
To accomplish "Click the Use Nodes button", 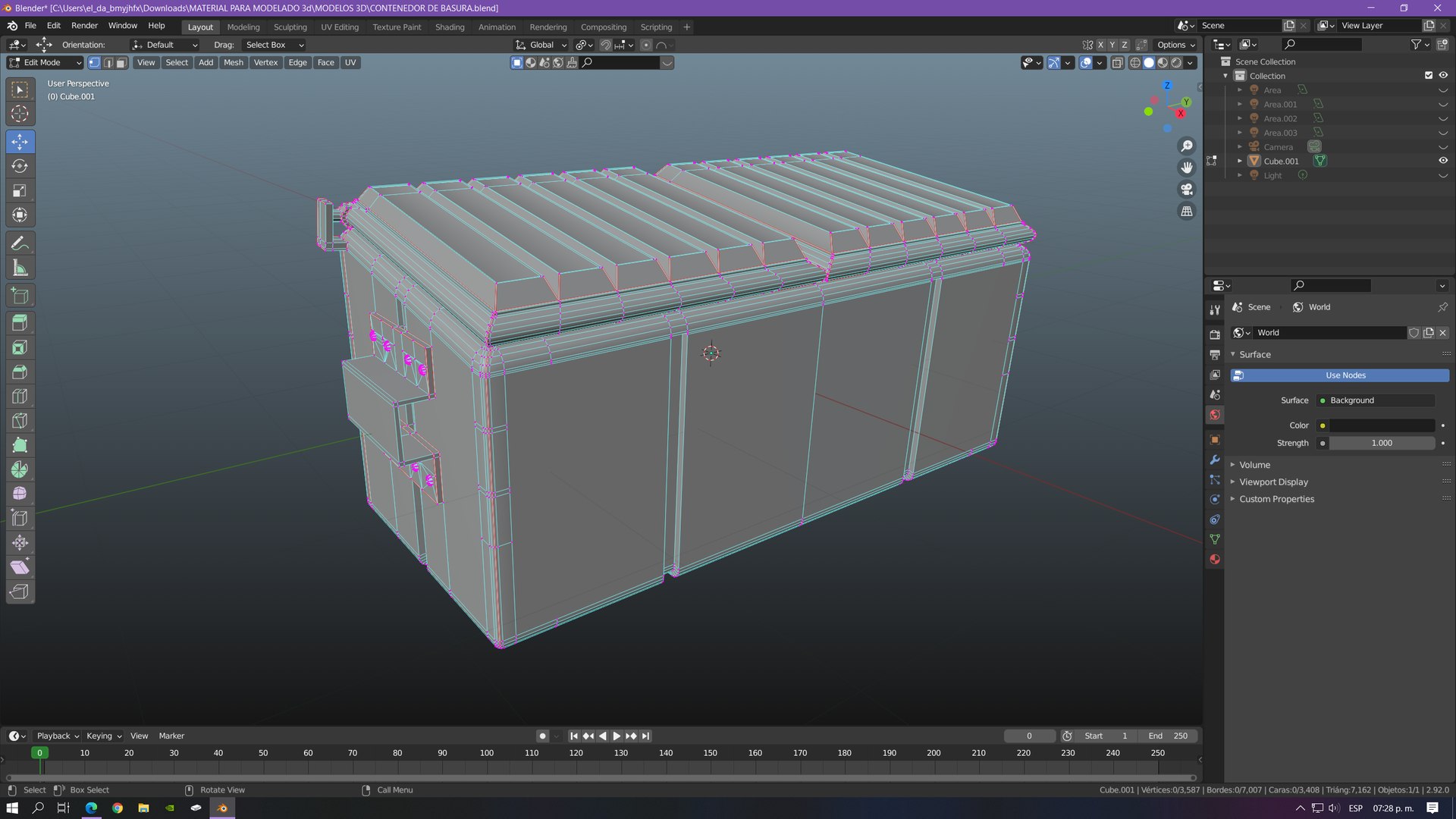I will (x=1339, y=375).
